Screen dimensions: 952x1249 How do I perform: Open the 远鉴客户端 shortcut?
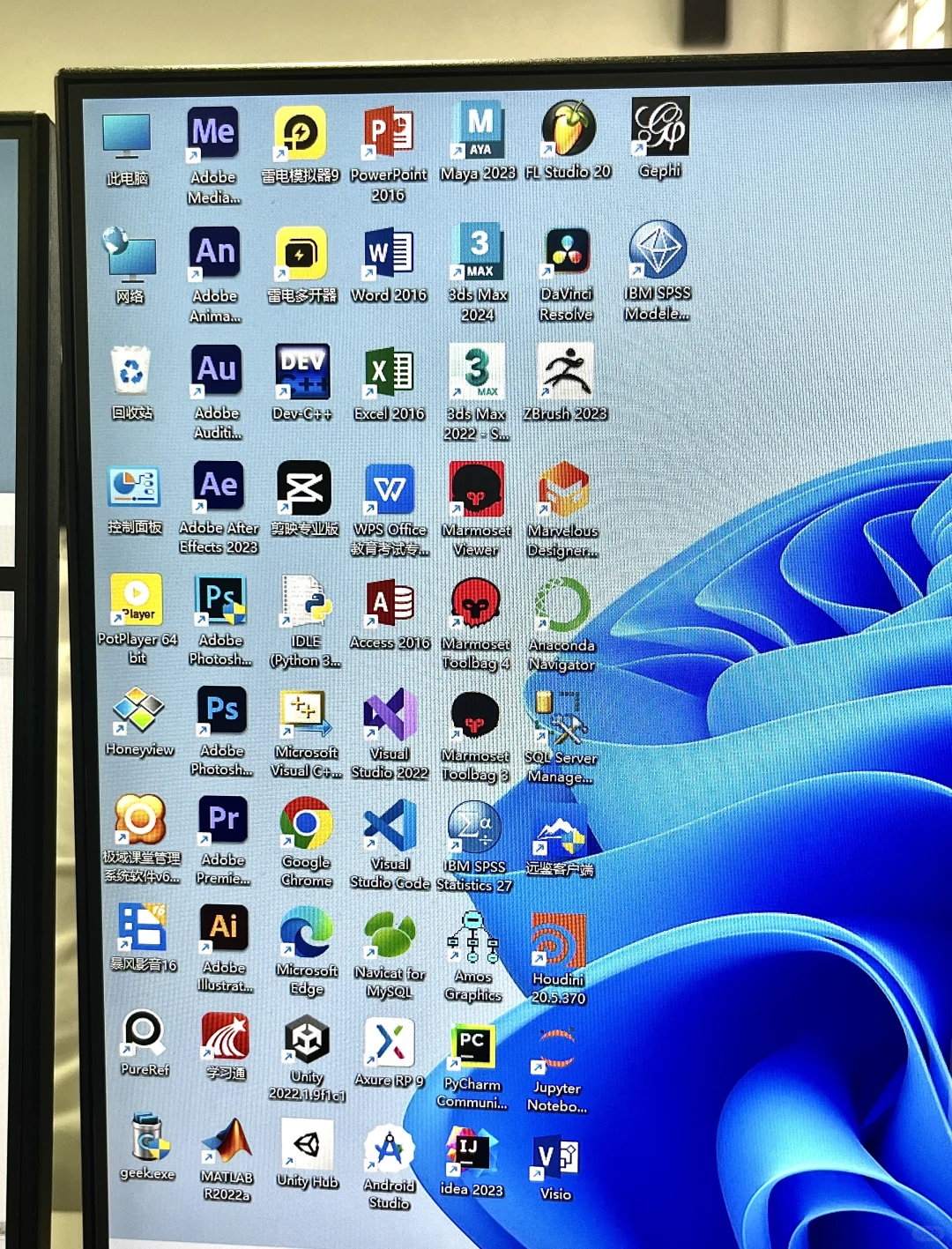pos(560,832)
